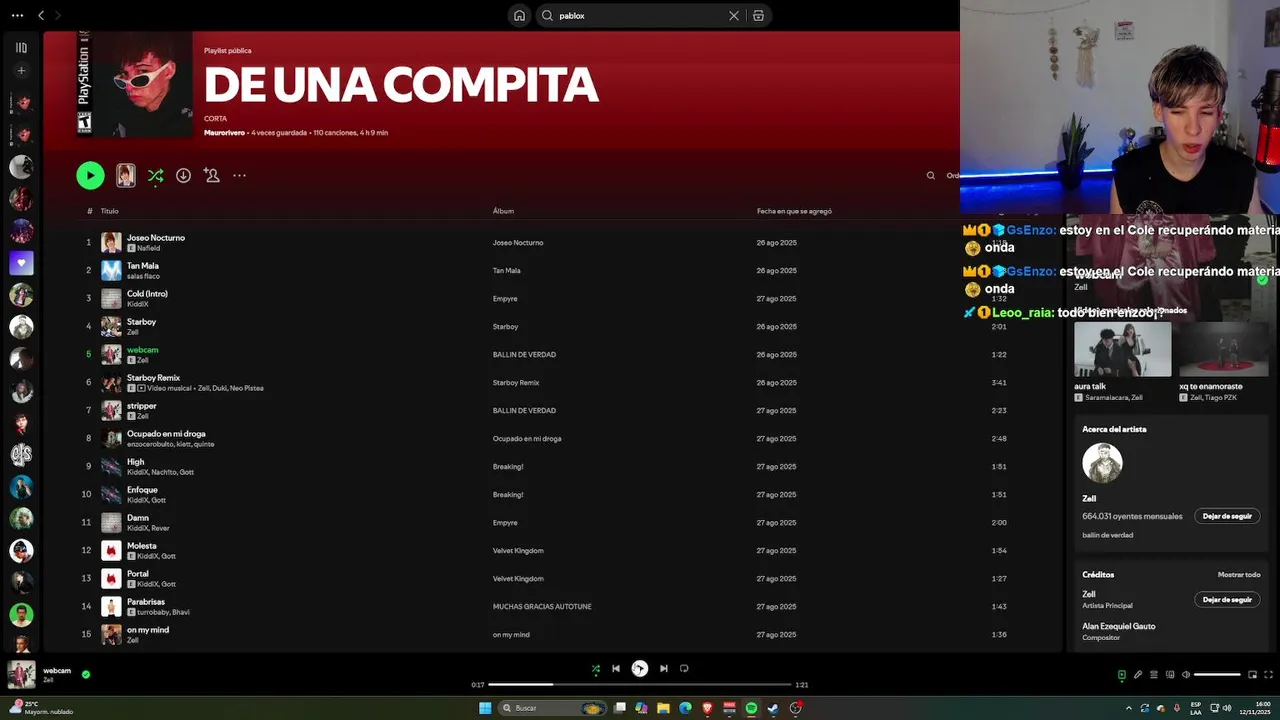This screenshot has height=720, width=1280.
Task: Seek on the playback progress bar
Action: pyautogui.click(x=640, y=685)
